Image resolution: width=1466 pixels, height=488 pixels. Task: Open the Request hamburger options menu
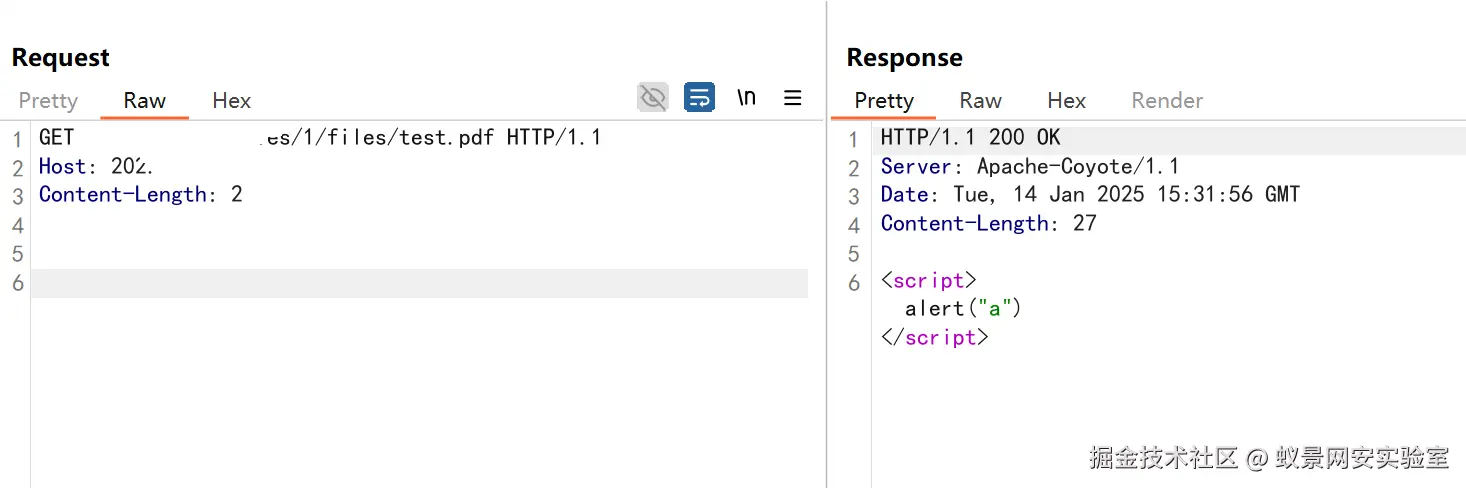[793, 97]
